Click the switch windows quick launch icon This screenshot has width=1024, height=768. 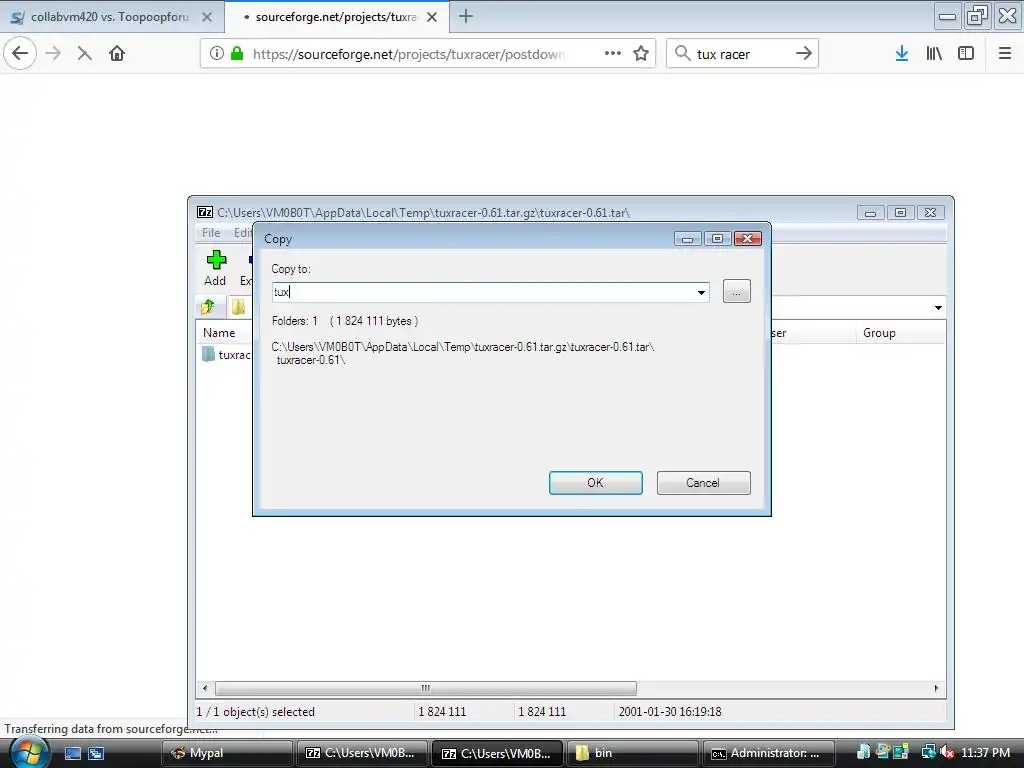click(96, 754)
